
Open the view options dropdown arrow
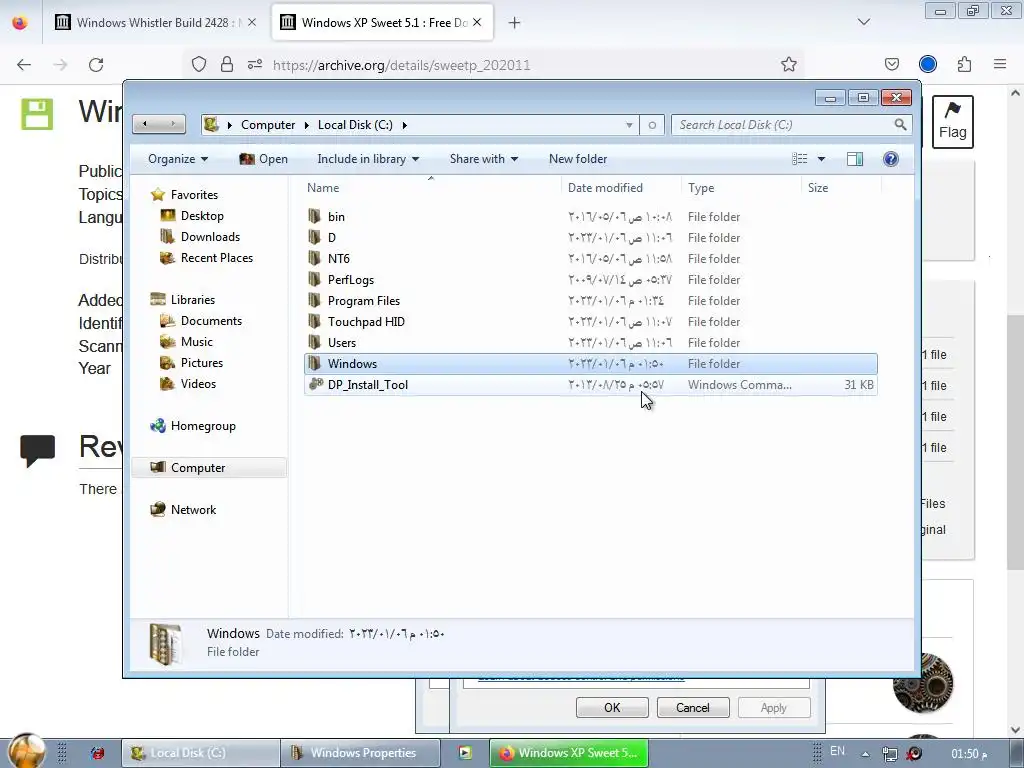point(821,159)
